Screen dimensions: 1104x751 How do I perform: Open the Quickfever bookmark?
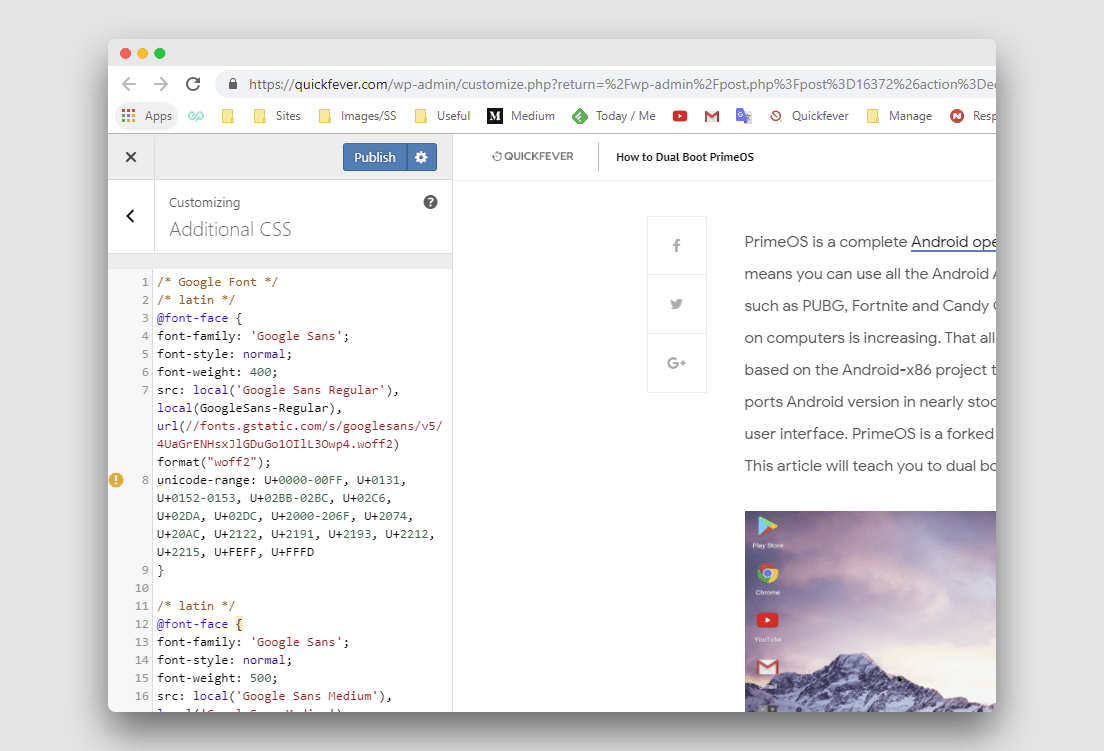pos(808,116)
